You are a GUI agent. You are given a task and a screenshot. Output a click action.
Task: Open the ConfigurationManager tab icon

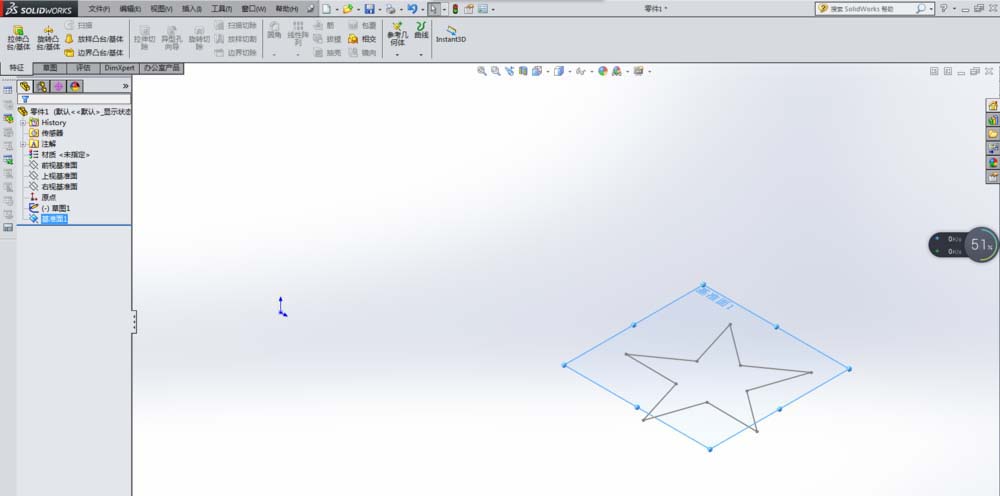[x=58, y=86]
